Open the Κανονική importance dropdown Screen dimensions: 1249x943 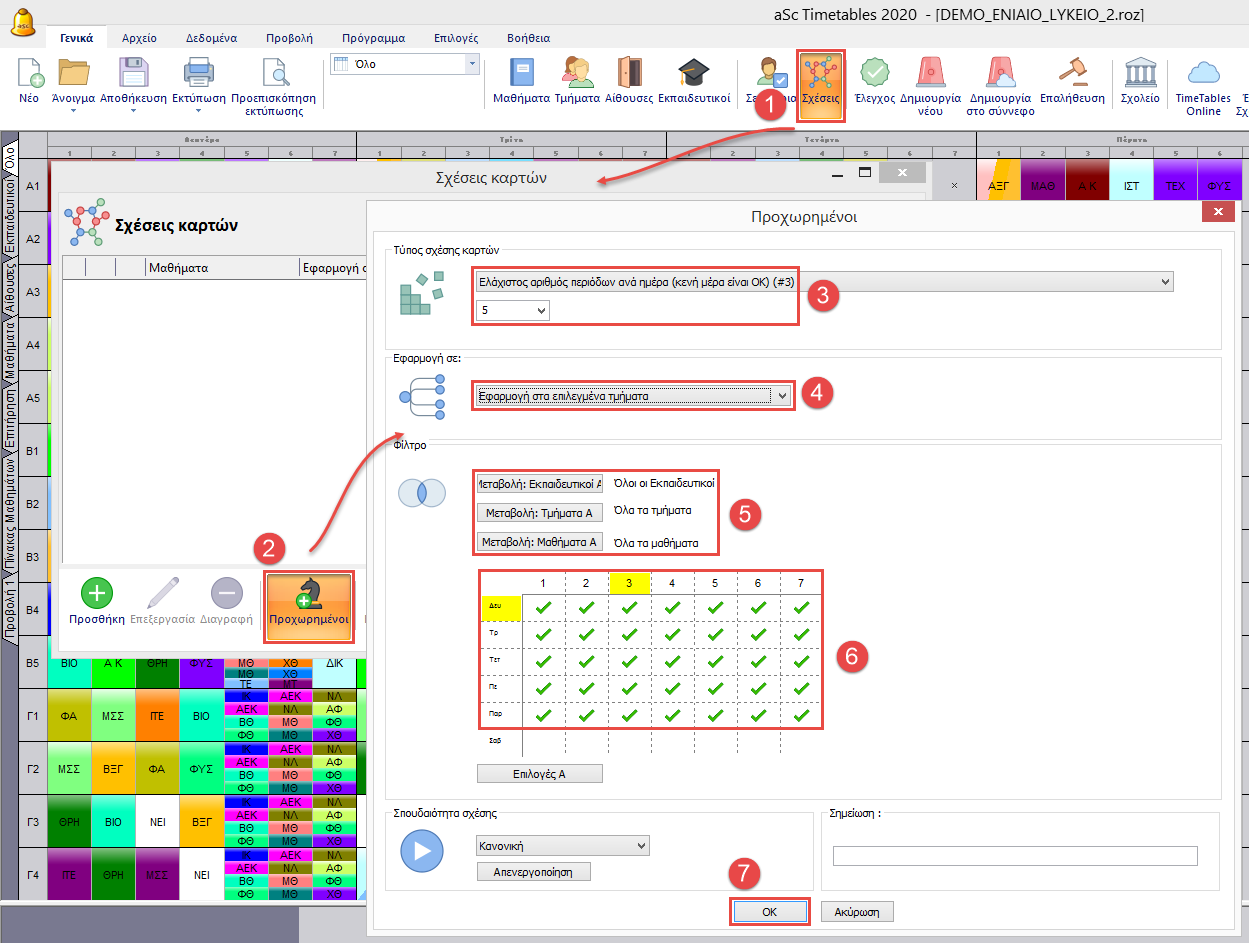[563, 846]
